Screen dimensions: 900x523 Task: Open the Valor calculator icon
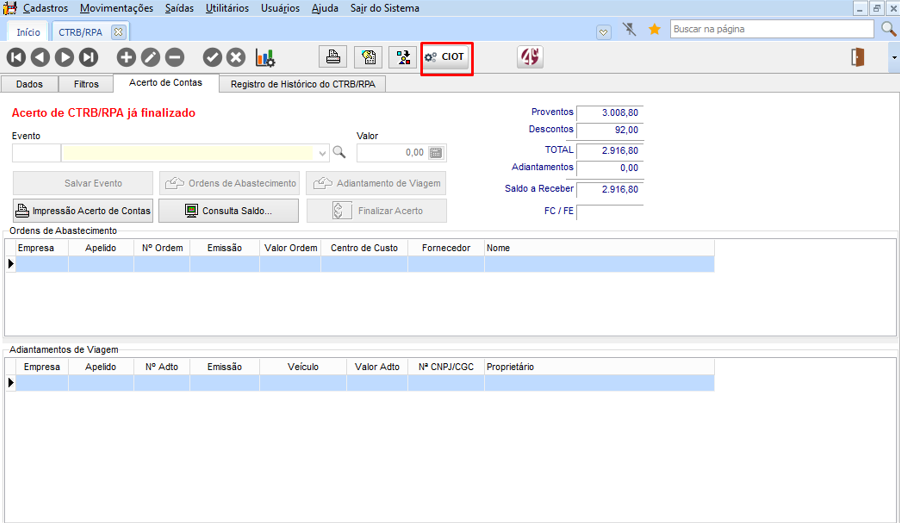pos(436,153)
